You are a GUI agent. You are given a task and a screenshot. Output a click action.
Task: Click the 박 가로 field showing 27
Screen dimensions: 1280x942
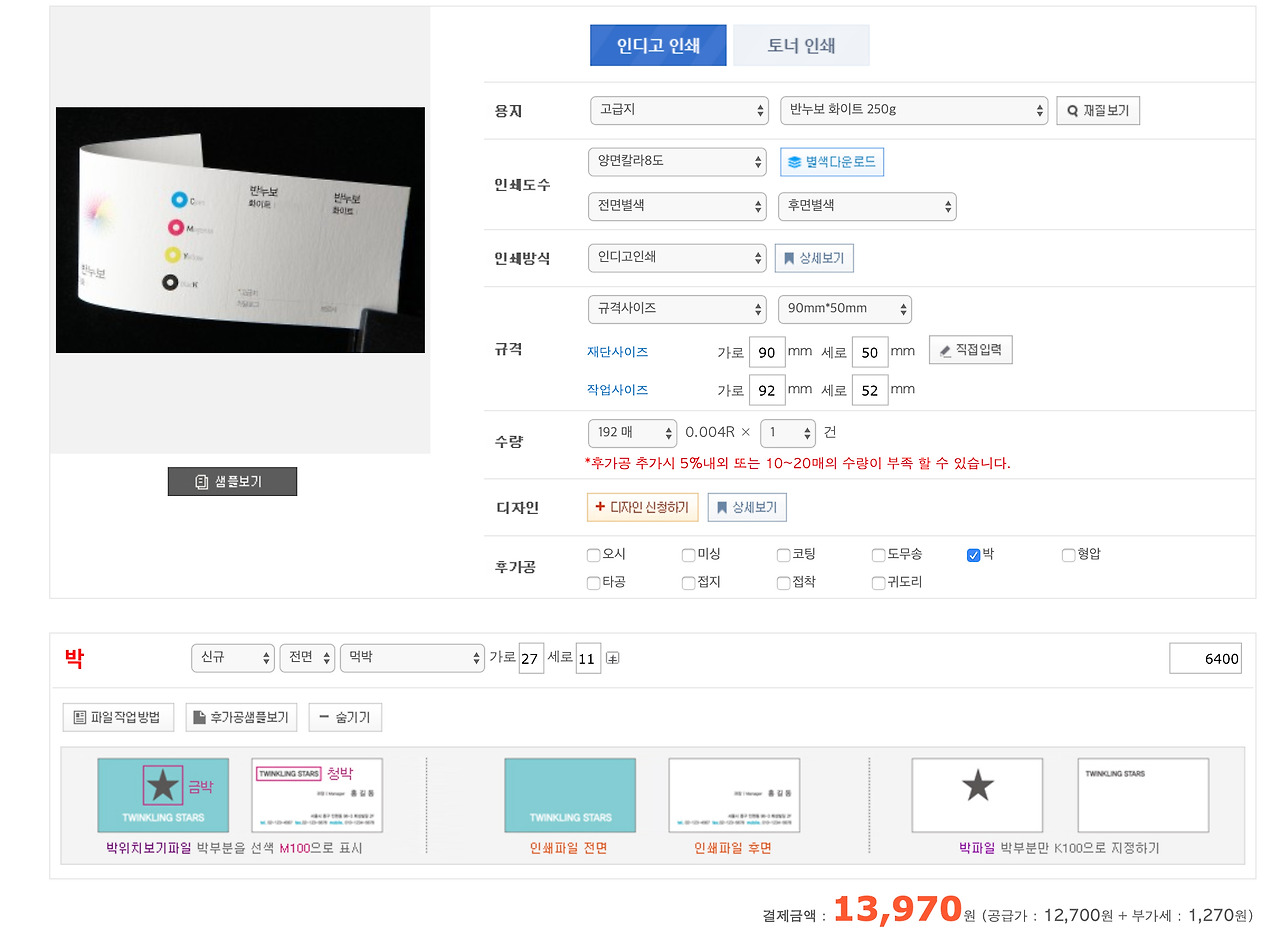click(x=531, y=659)
